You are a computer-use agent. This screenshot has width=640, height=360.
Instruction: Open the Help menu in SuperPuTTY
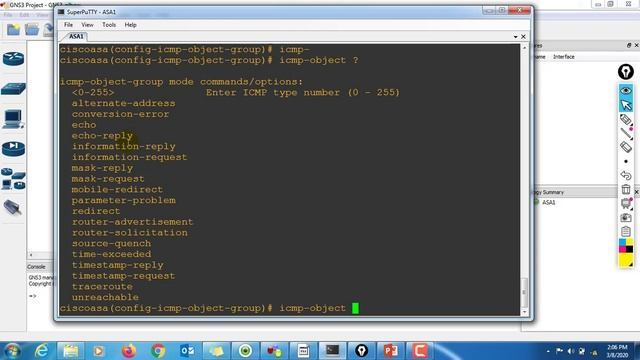pos(131,25)
